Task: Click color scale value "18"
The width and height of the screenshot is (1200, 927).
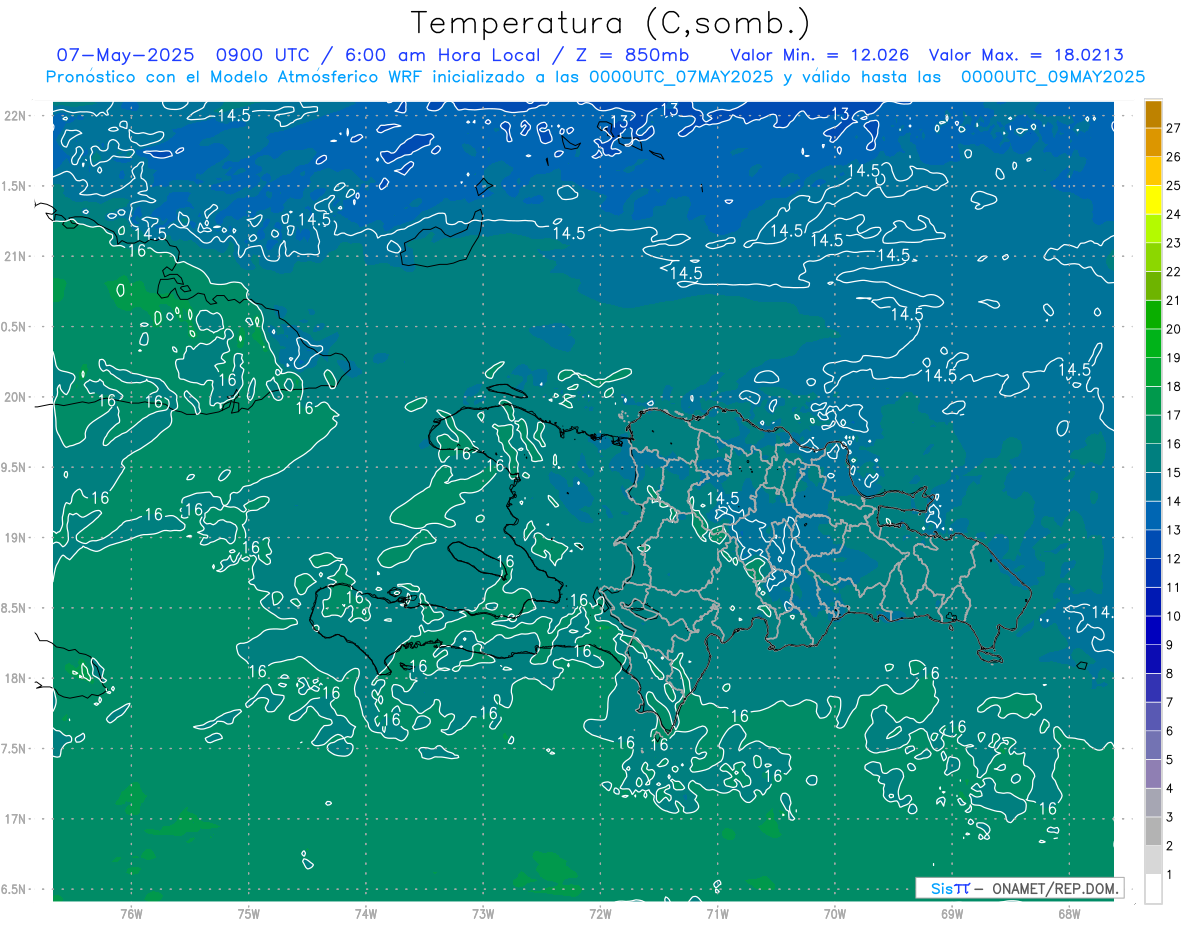Action: (1174, 387)
